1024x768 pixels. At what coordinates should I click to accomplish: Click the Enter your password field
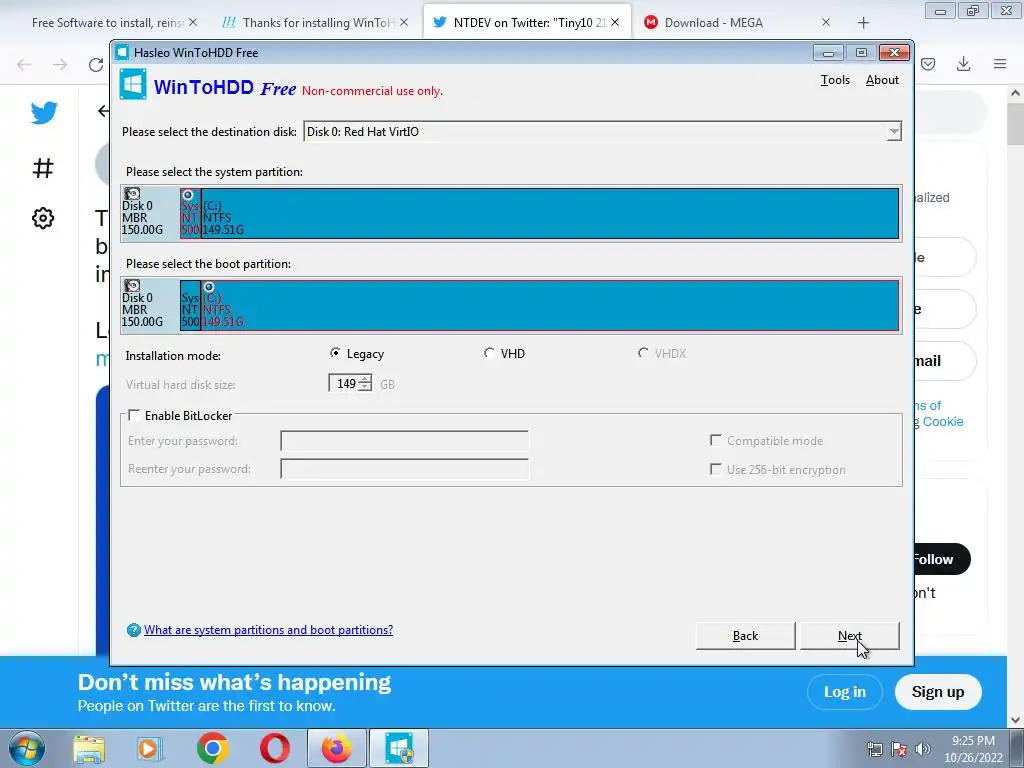coord(404,441)
